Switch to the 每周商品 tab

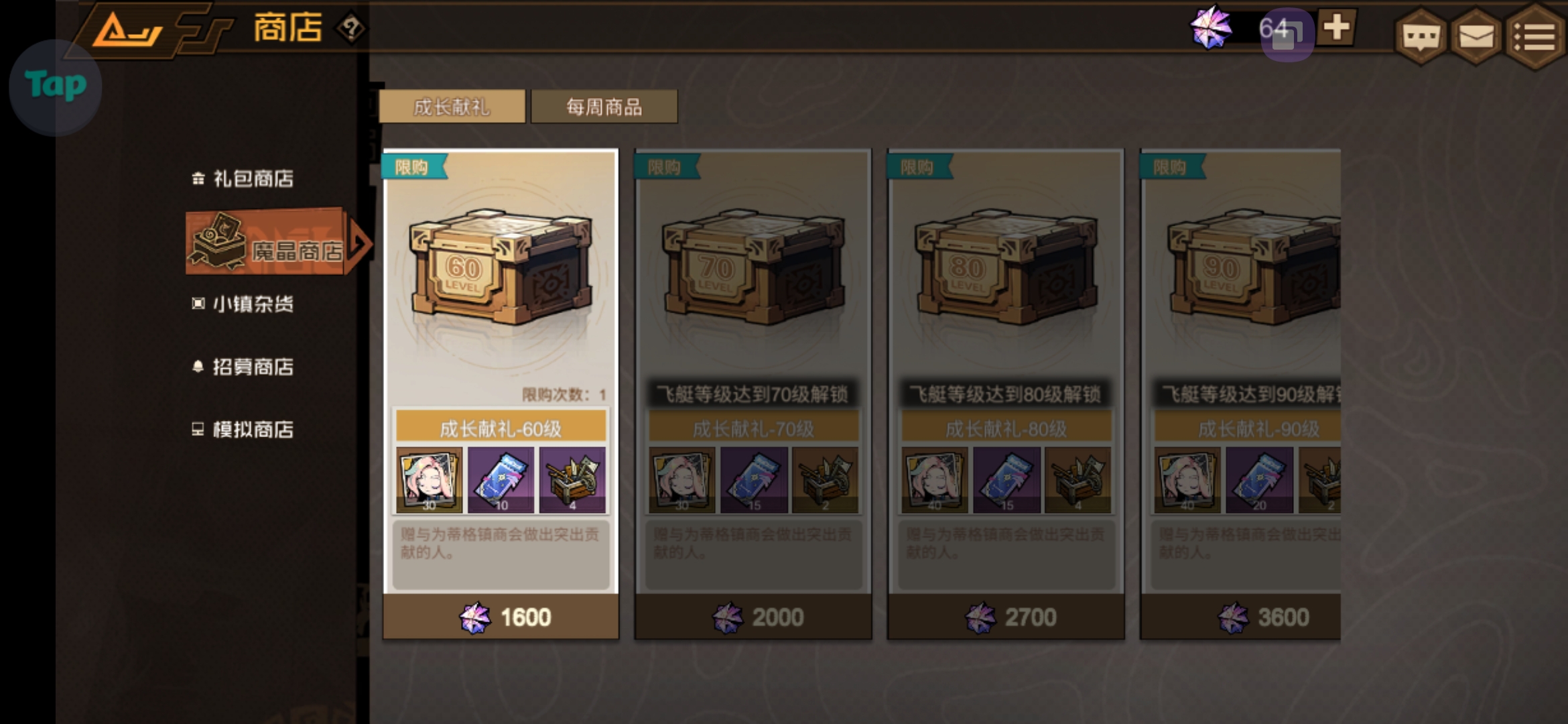(x=604, y=107)
